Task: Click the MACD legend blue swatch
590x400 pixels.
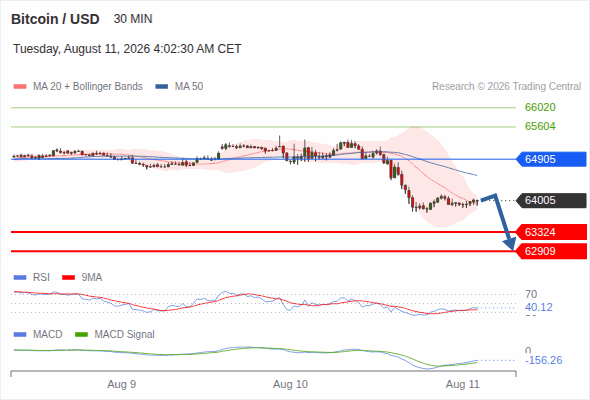Action: (20, 335)
